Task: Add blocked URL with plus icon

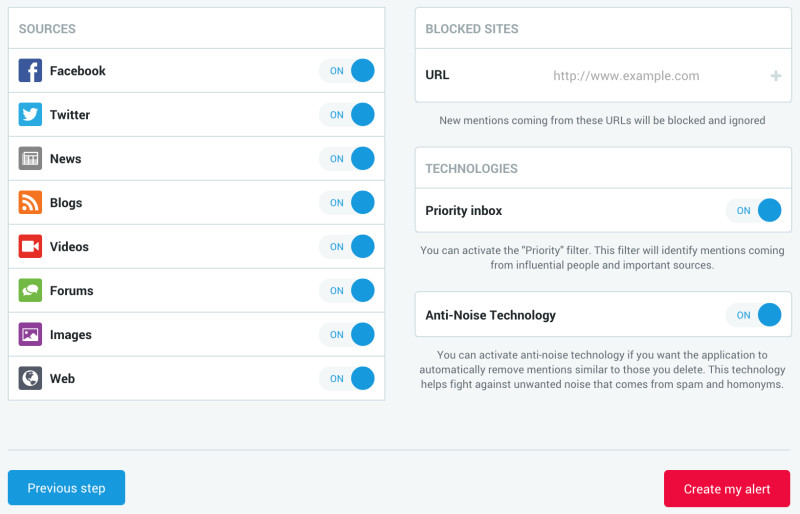Action: point(776,76)
